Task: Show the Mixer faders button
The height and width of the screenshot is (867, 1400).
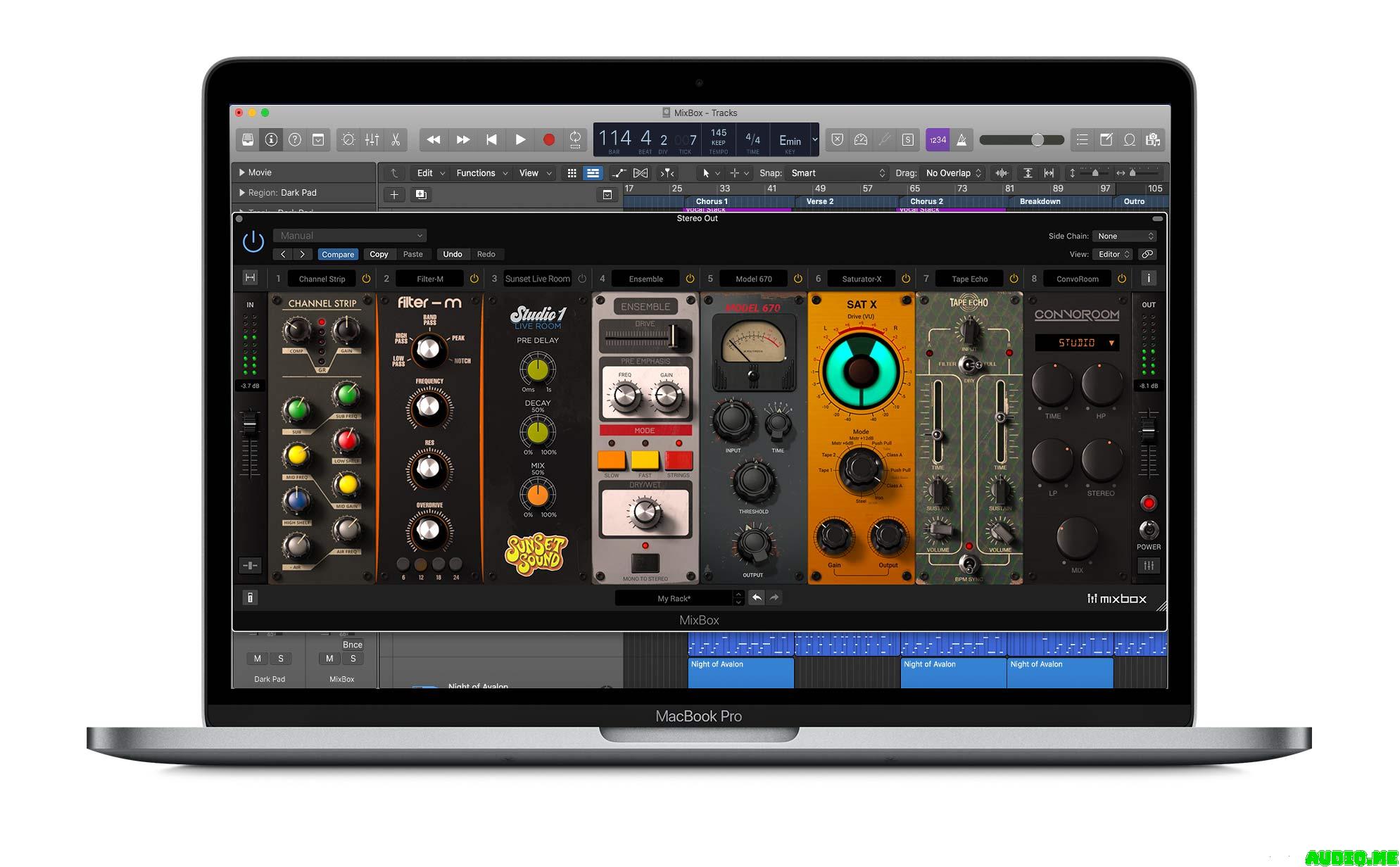Action: click(372, 139)
